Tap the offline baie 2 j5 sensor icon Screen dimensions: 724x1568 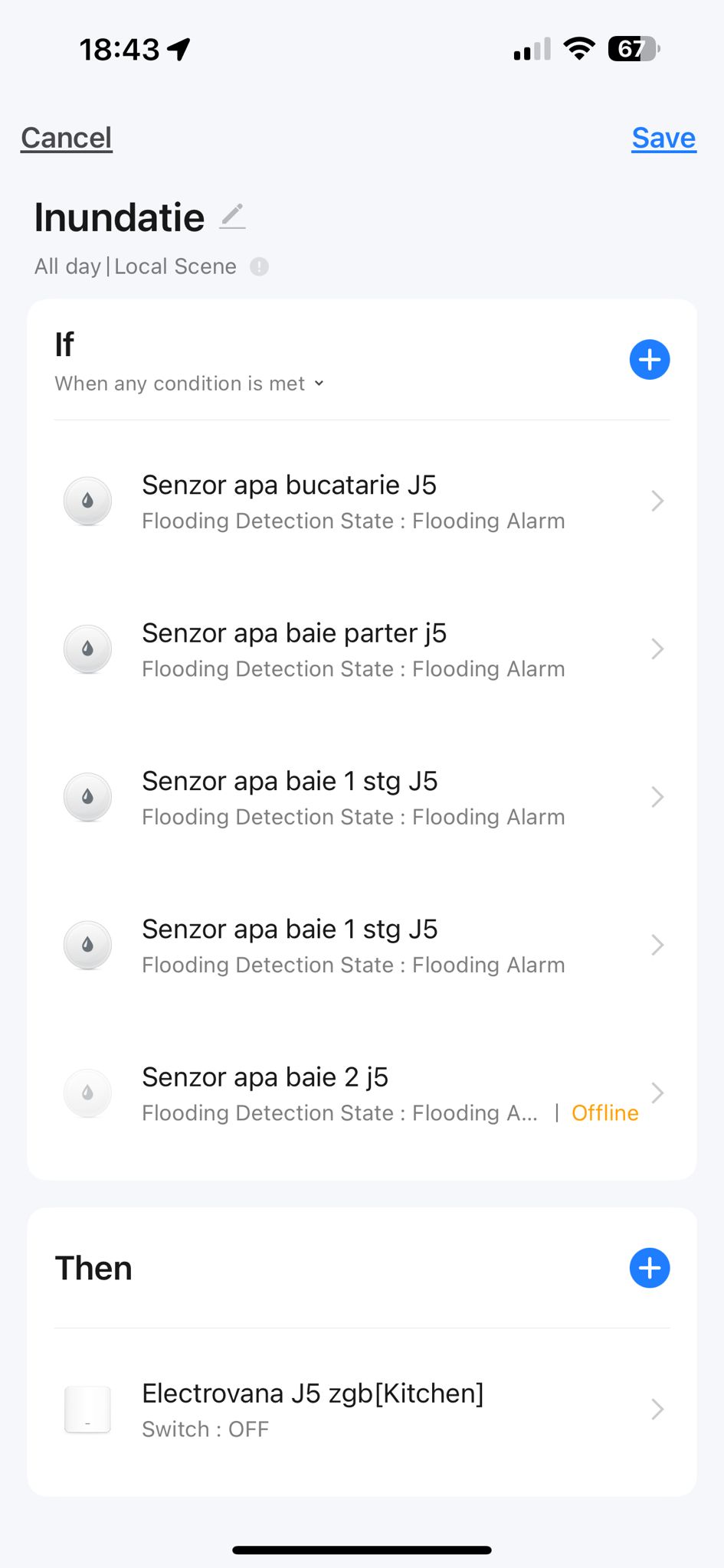pyautogui.click(x=87, y=1093)
